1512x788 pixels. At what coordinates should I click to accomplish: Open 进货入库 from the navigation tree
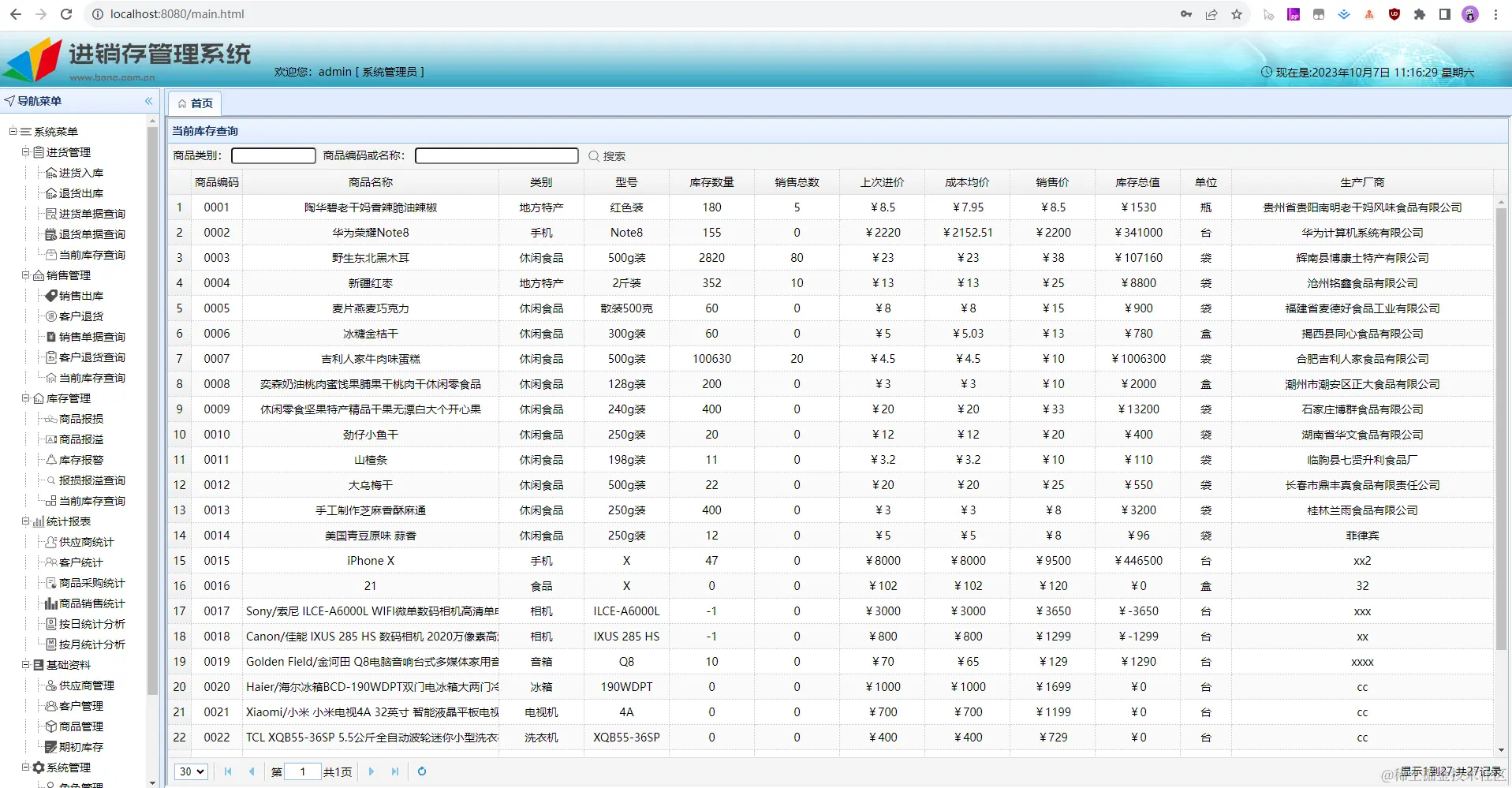(x=80, y=173)
